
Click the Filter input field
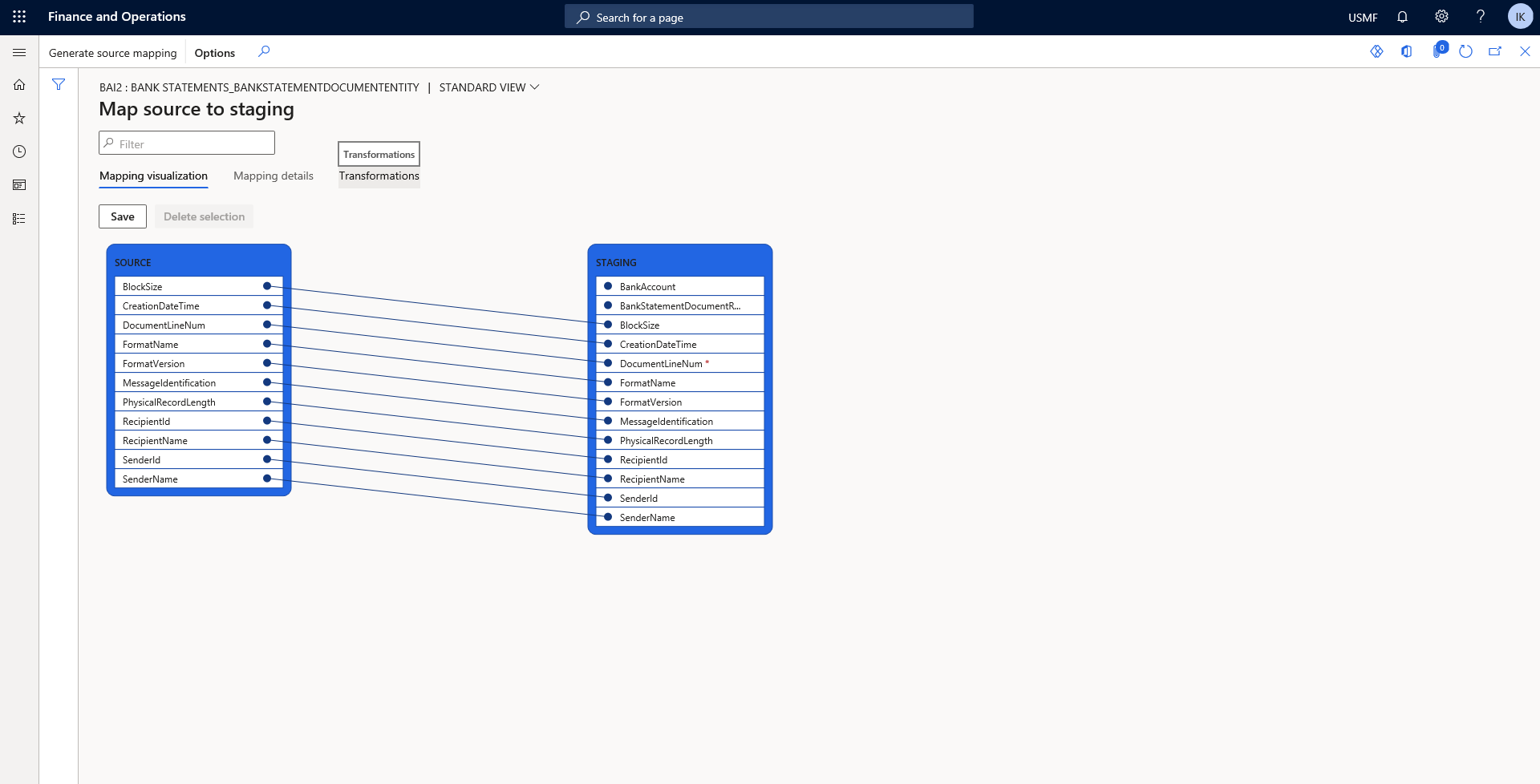[x=187, y=143]
